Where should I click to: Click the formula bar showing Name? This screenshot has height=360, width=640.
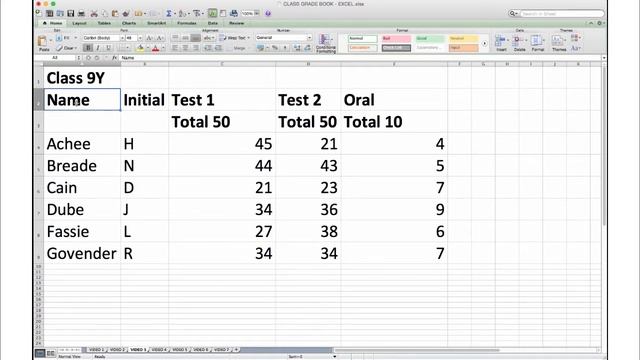pyautogui.click(x=360, y=58)
